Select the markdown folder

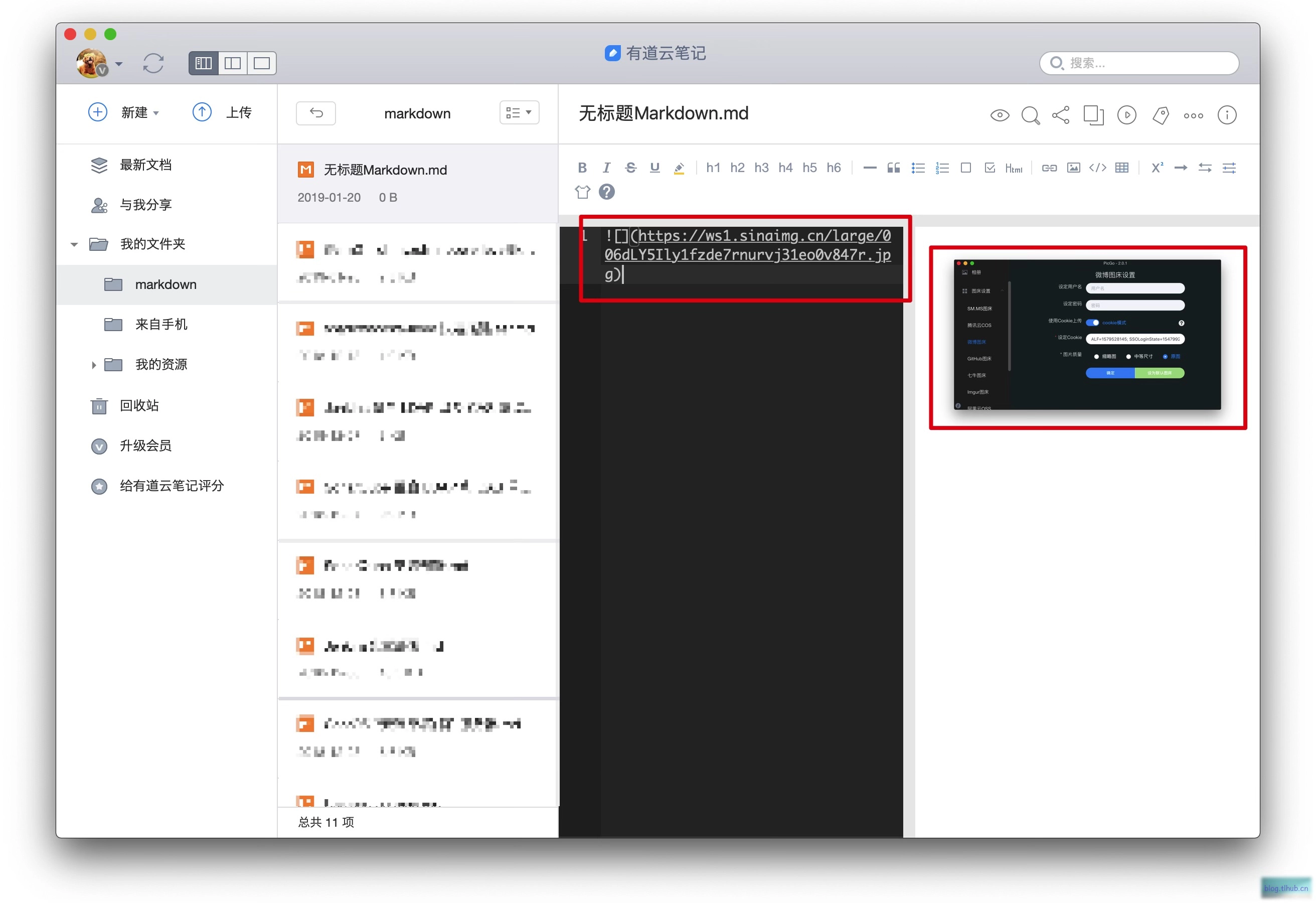point(166,284)
